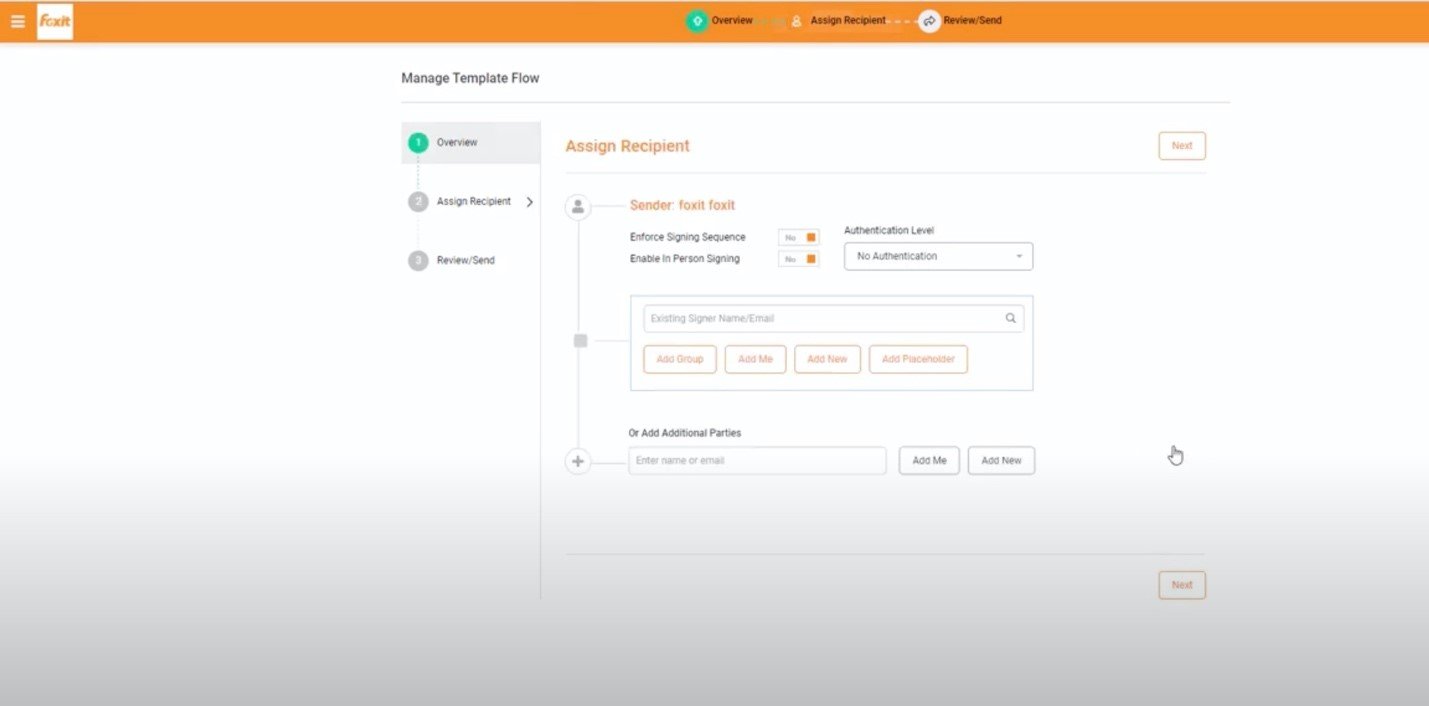Image resolution: width=1429 pixels, height=706 pixels.
Task: Toggle Enforce Signing Sequence switch
Action: 799,238
